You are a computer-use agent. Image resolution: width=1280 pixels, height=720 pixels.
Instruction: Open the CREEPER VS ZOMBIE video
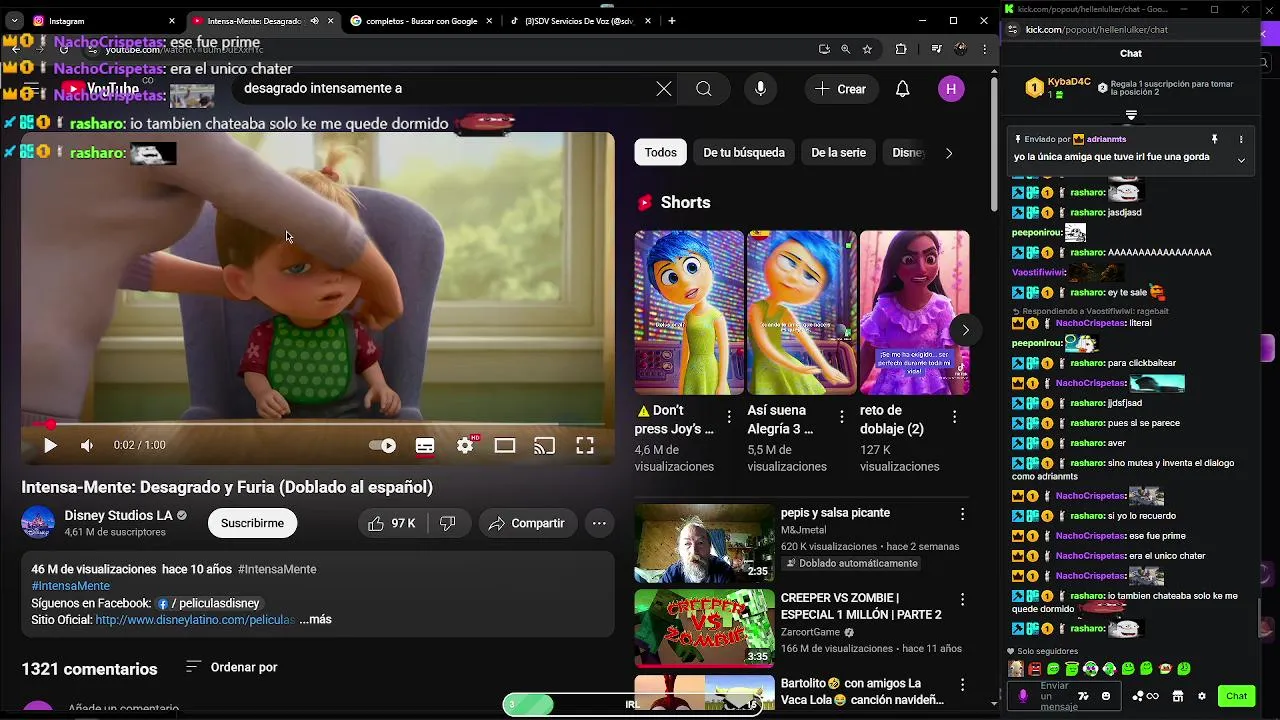tap(704, 628)
